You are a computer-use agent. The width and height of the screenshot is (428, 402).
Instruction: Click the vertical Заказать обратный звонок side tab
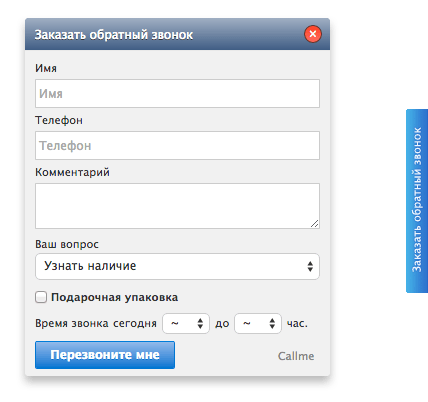pyautogui.click(x=417, y=201)
